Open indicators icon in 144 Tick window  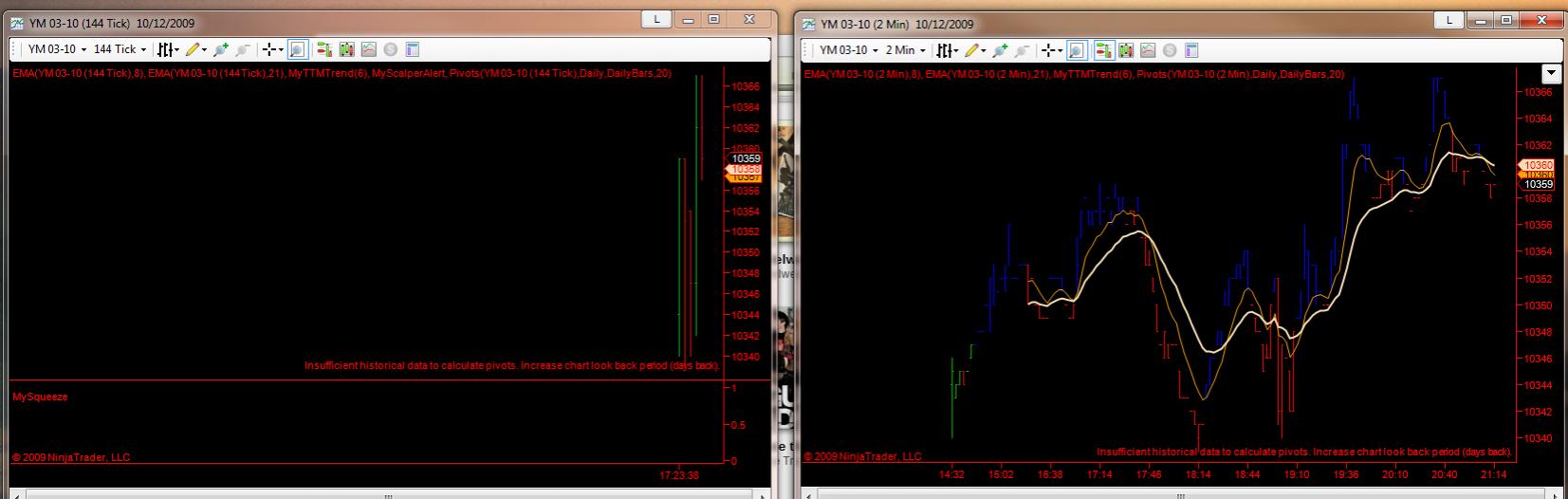click(368, 49)
